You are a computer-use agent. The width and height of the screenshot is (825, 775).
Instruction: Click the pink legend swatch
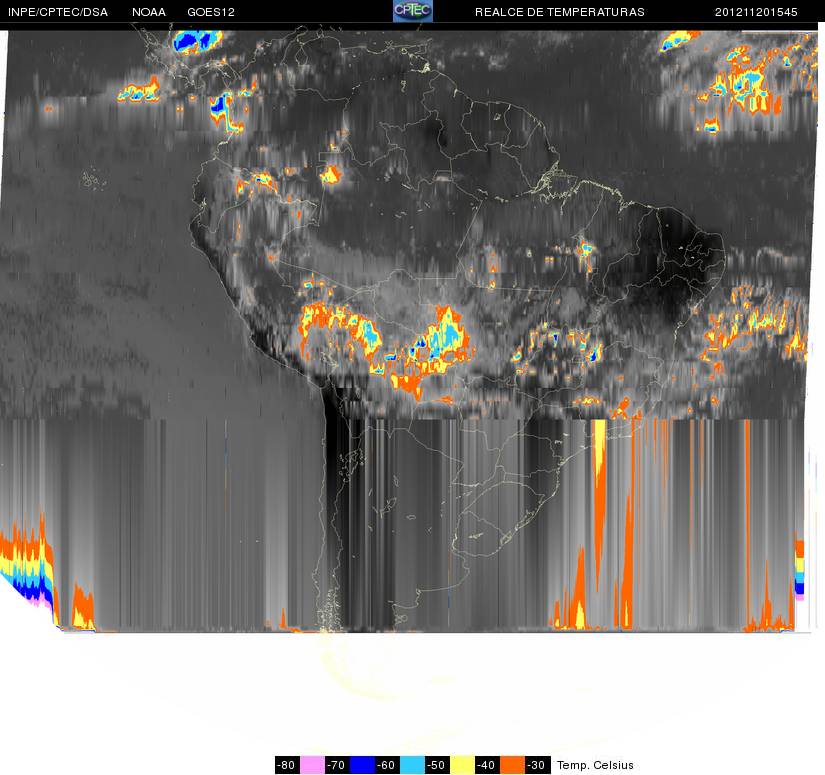[312, 764]
